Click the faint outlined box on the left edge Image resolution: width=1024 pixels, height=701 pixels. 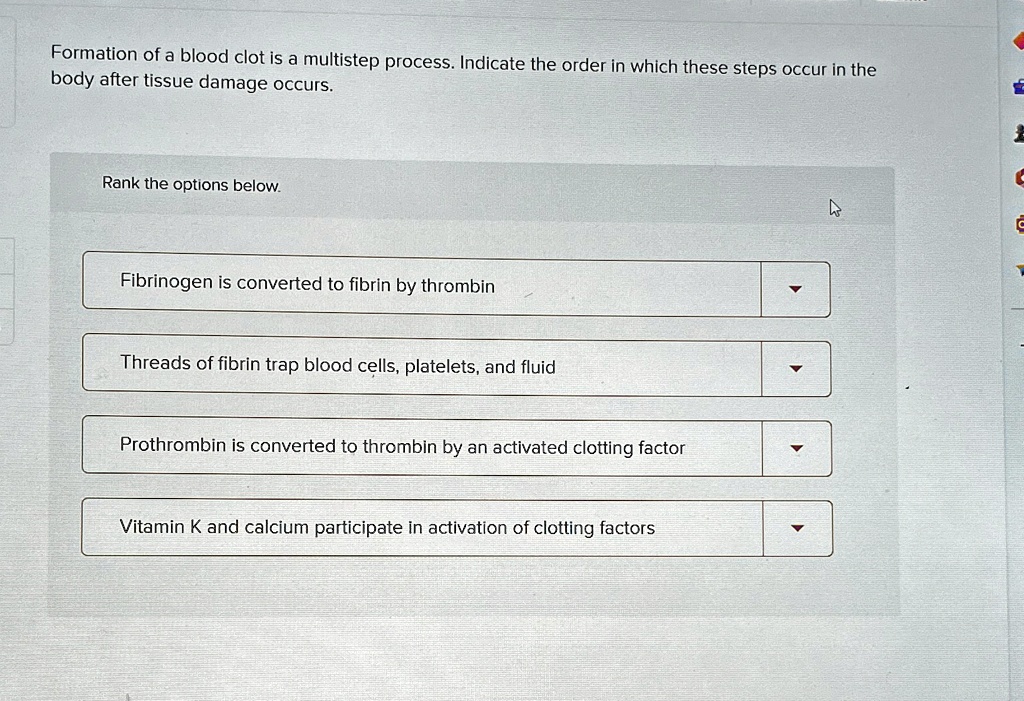[4, 280]
